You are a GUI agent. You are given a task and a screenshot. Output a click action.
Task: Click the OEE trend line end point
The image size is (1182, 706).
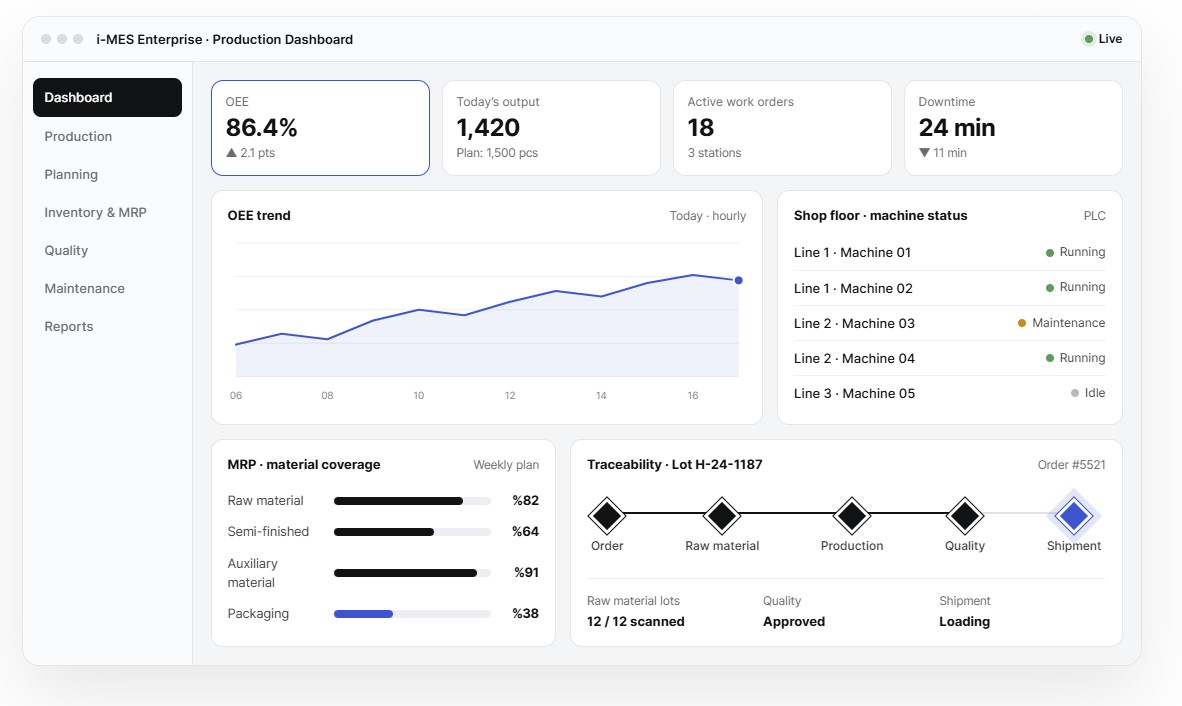(739, 280)
